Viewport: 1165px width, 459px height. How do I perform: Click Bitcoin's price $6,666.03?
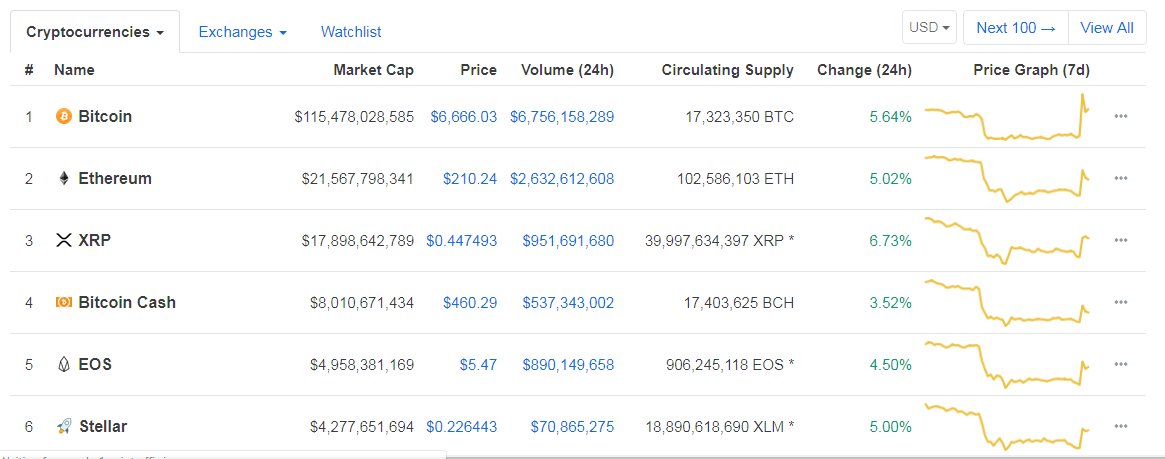pyautogui.click(x=463, y=117)
